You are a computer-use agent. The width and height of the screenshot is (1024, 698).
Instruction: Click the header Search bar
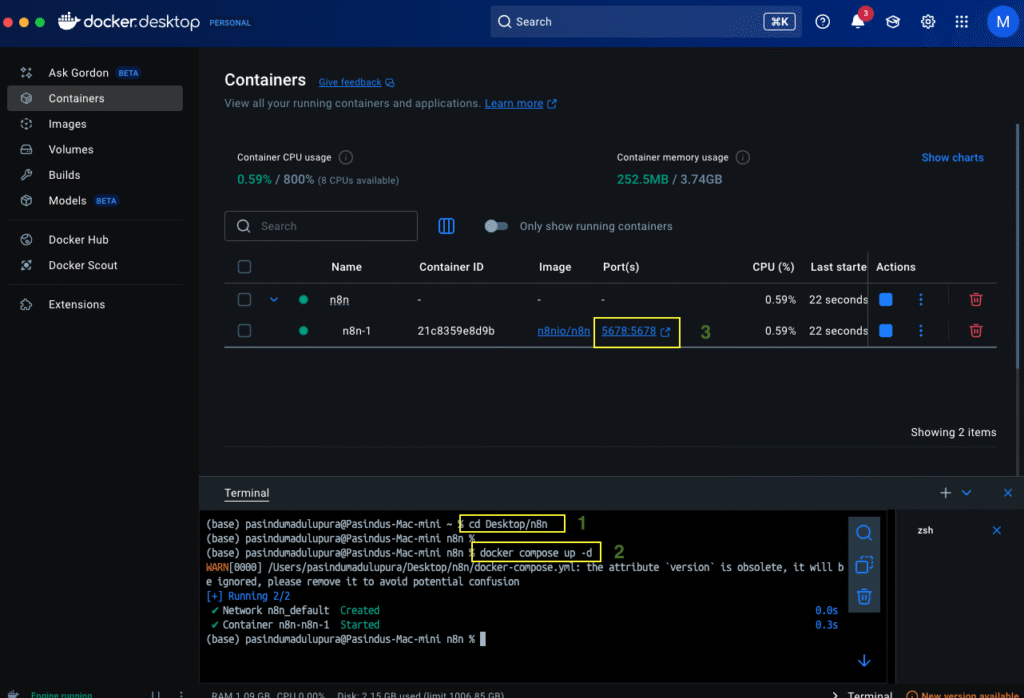(x=646, y=22)
